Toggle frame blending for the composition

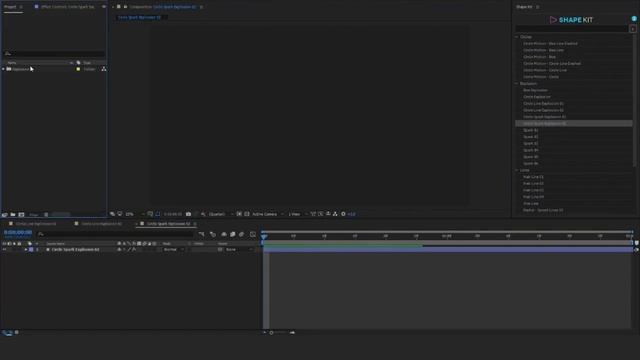[233, 234]
